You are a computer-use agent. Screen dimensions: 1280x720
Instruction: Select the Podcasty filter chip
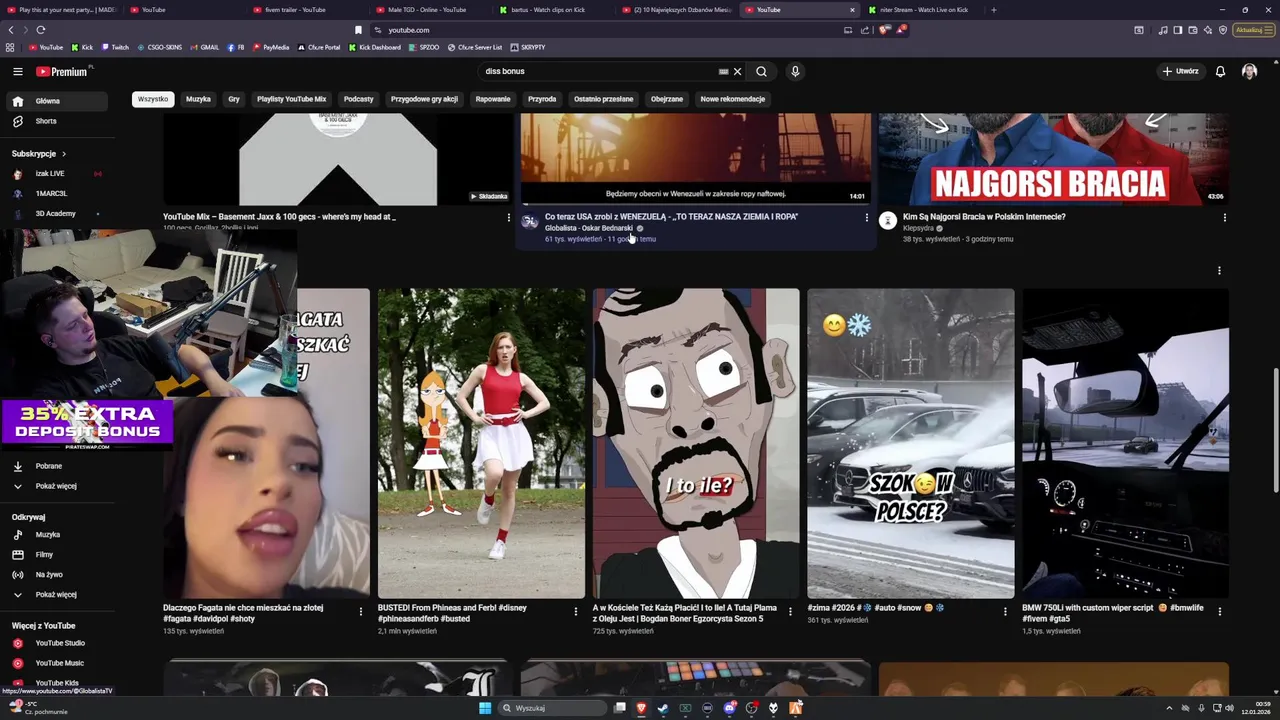pos(358,99)
